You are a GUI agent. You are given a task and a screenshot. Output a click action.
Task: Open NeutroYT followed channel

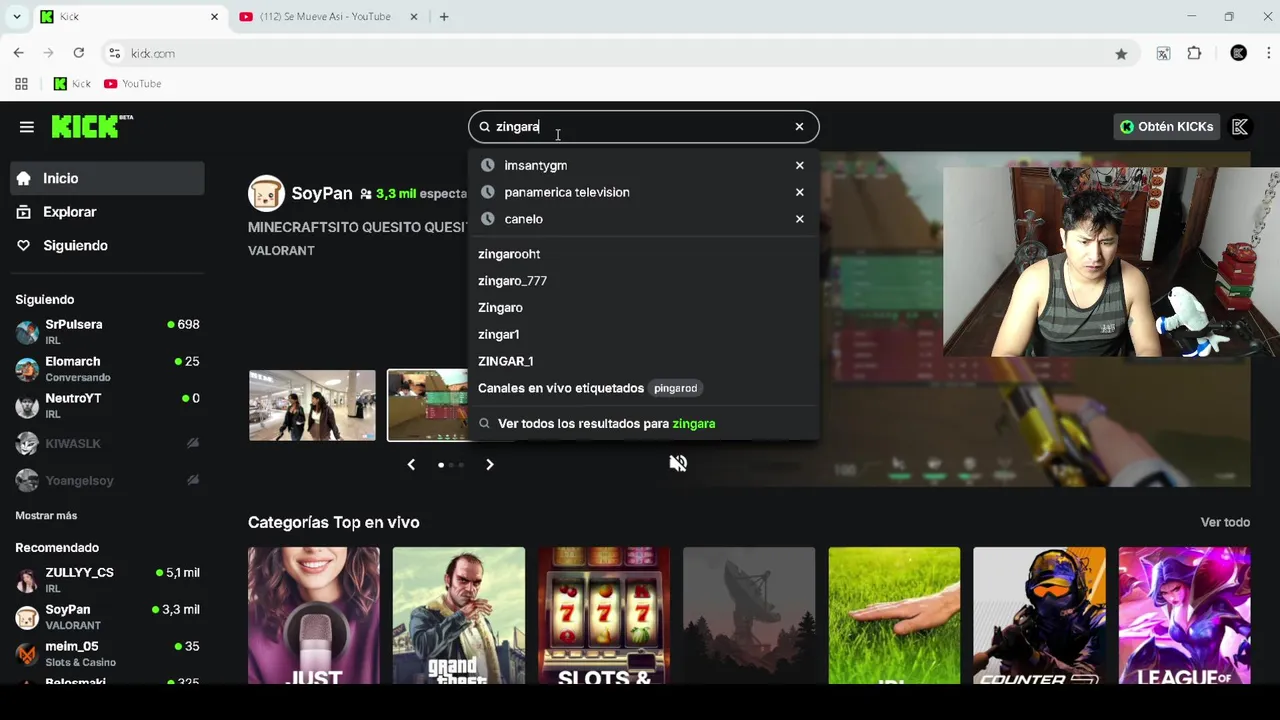point(107,405)
